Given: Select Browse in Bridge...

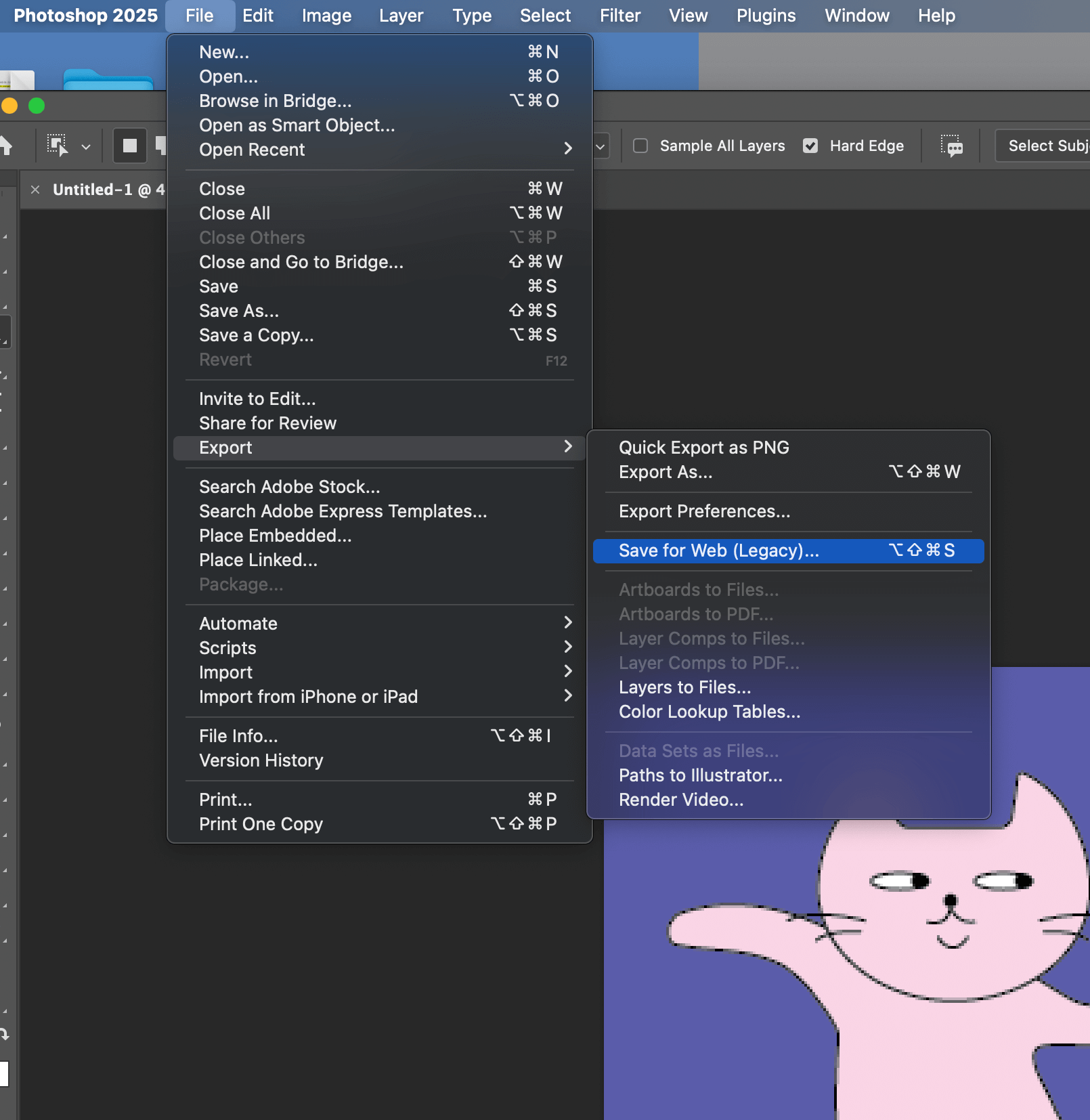Looking at the screenshot, I should pyautogui.click(x=380, y=101).
